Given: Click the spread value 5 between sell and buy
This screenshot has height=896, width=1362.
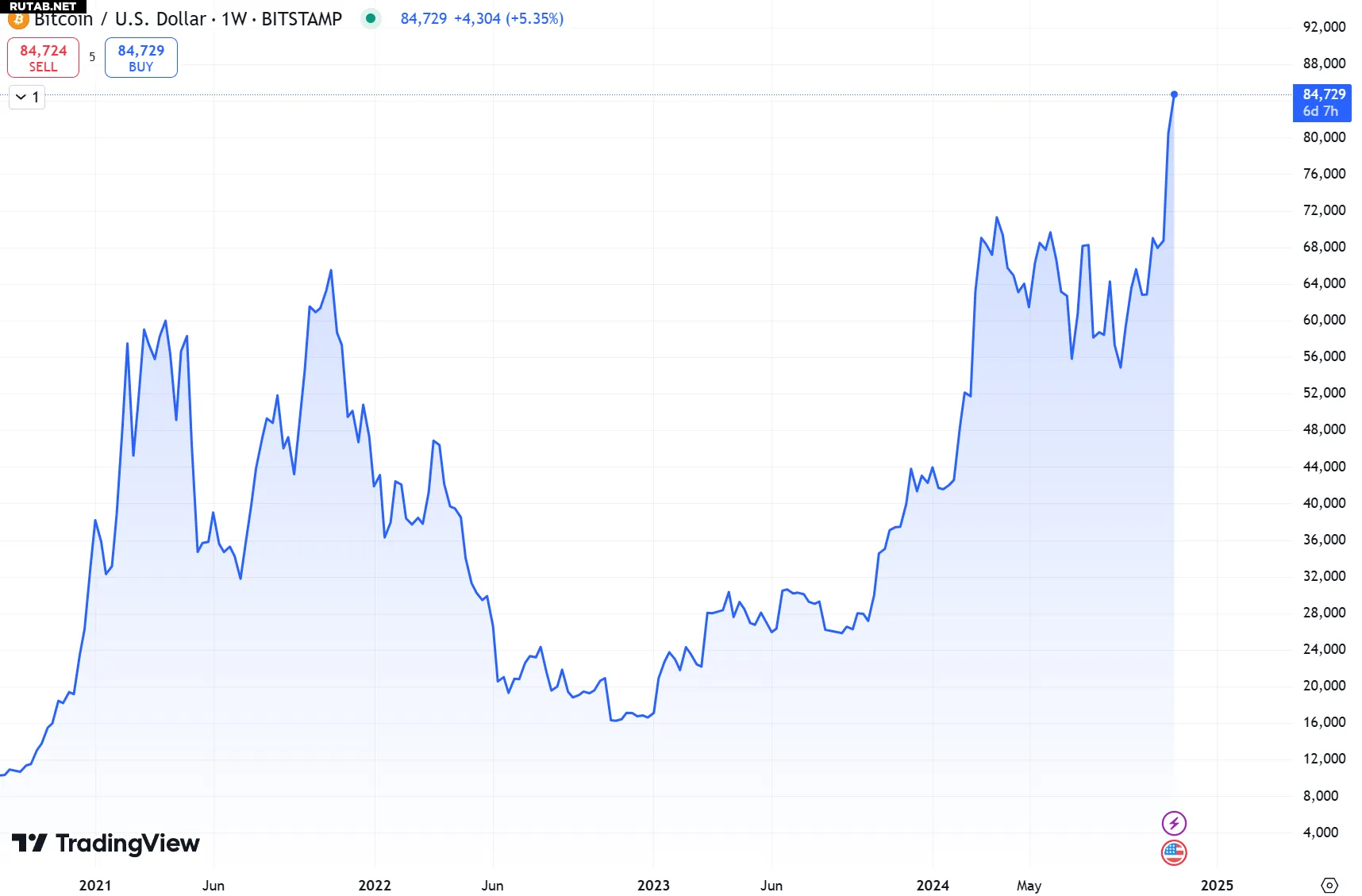Looking at the screenshot, I should point(92,57).
